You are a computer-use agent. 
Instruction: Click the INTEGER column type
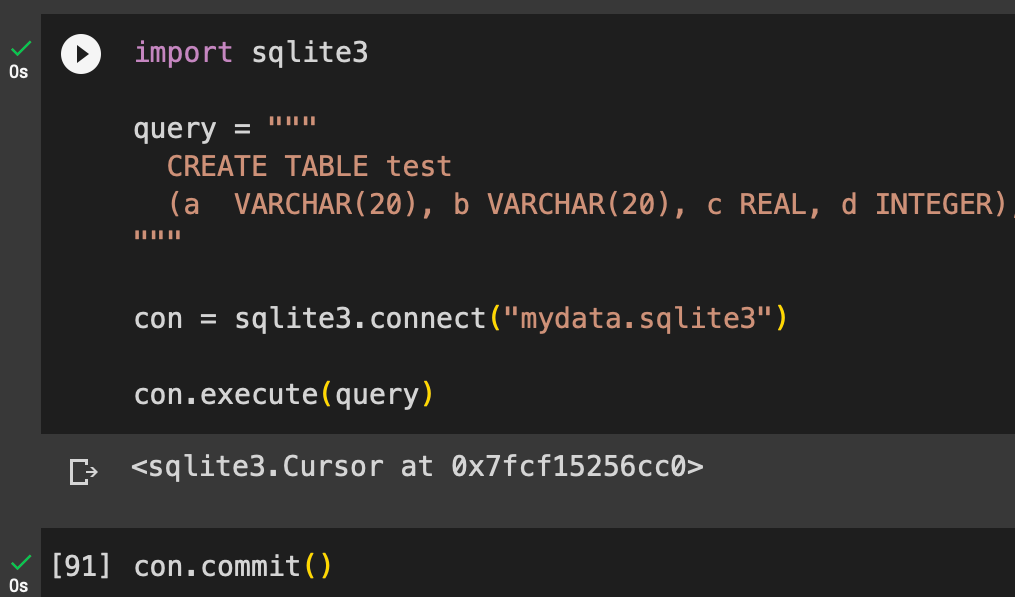(940, 205)
